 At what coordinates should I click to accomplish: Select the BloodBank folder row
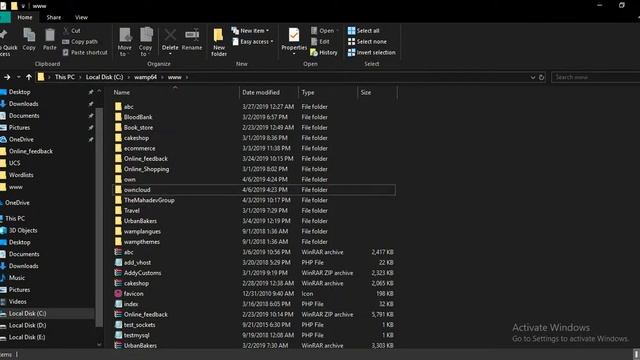pos(254,117)
